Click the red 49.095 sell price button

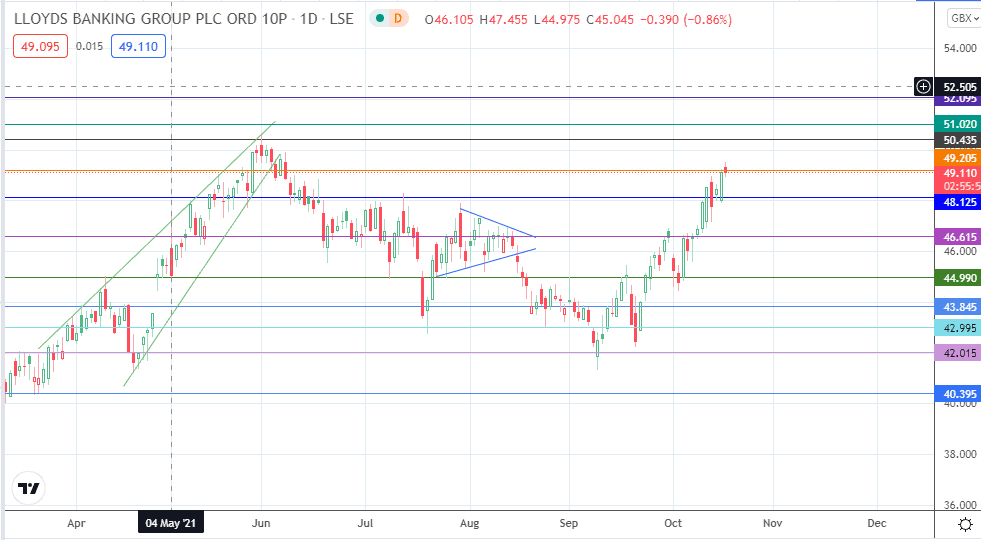pos(40,46)
